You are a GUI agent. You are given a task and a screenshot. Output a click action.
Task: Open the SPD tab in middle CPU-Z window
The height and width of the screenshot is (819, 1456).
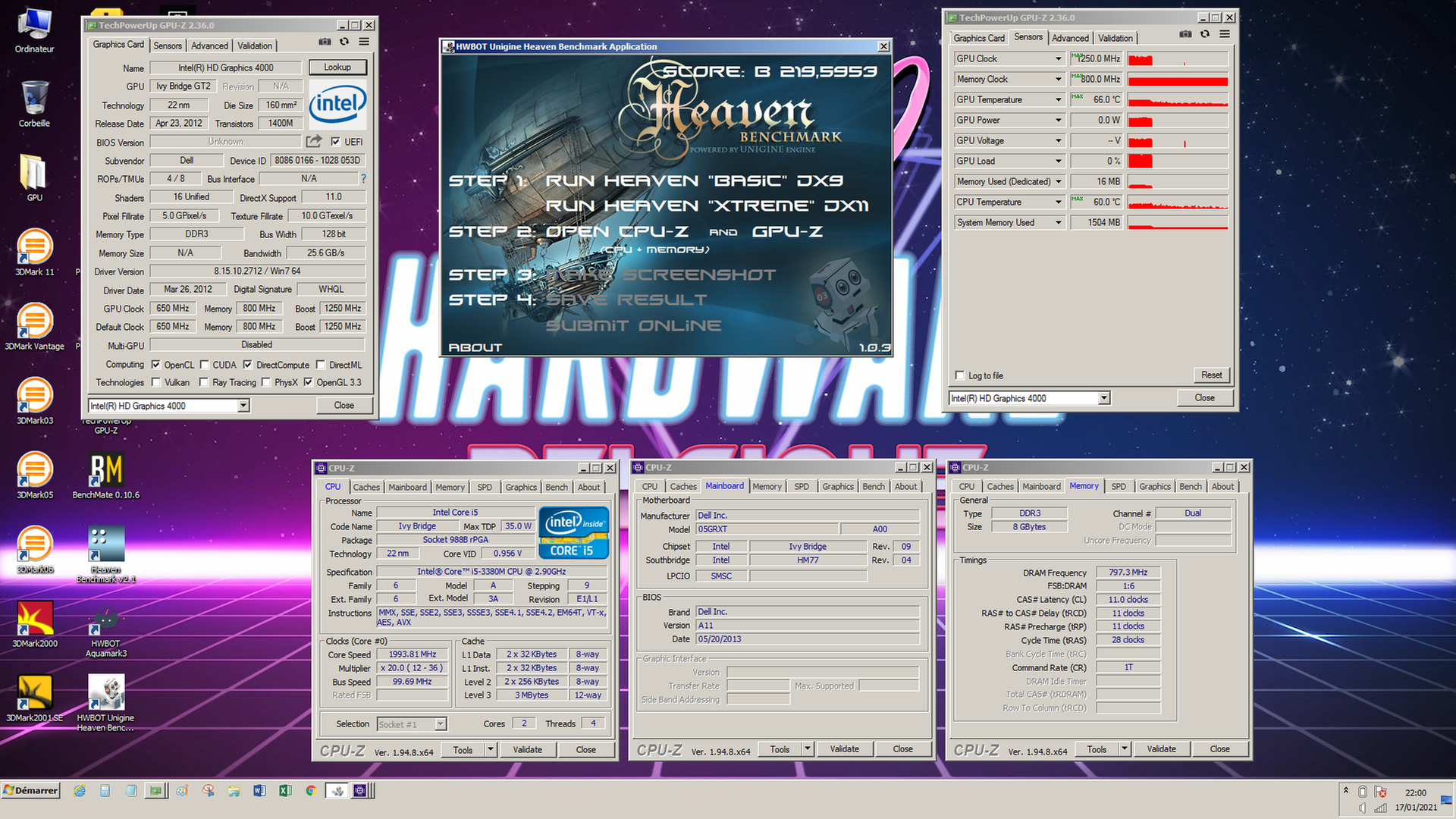pyautogui.click(x=802, y=486)
